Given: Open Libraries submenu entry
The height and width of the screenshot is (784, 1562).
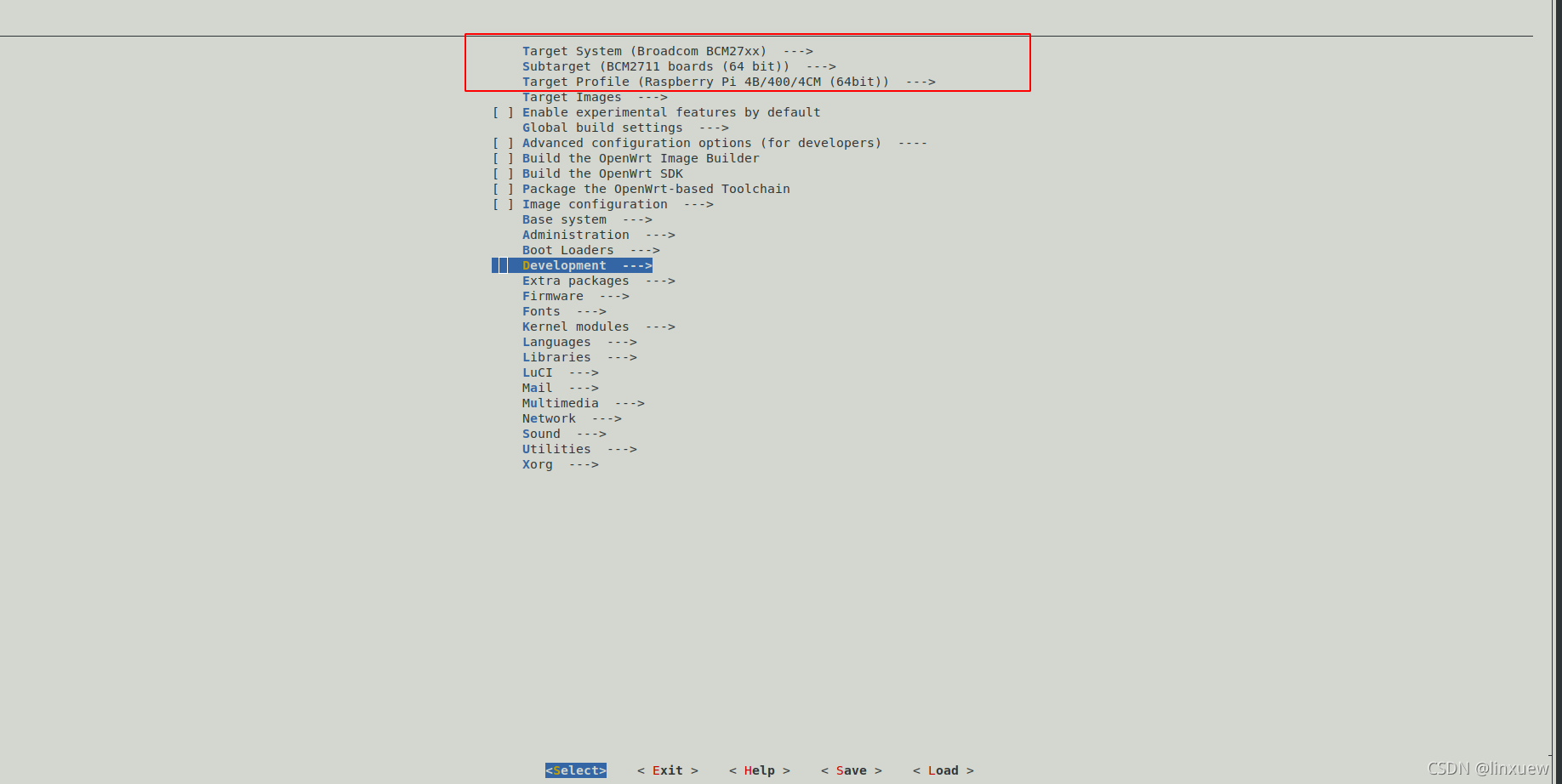Looking at the screenshot, I should click(579, 357).
